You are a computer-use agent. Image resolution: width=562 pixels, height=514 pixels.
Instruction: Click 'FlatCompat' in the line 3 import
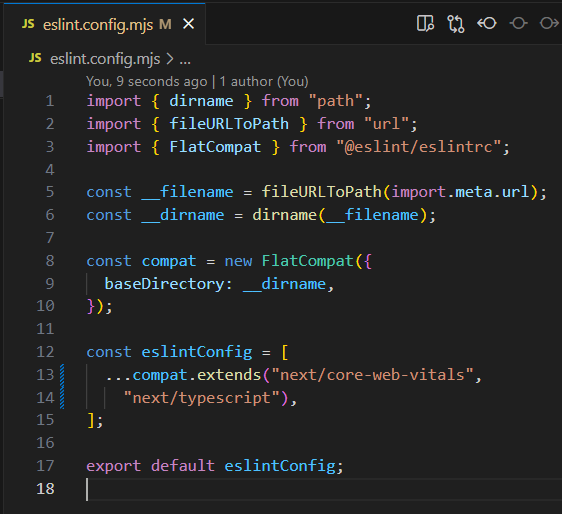(x=215, y=147)
